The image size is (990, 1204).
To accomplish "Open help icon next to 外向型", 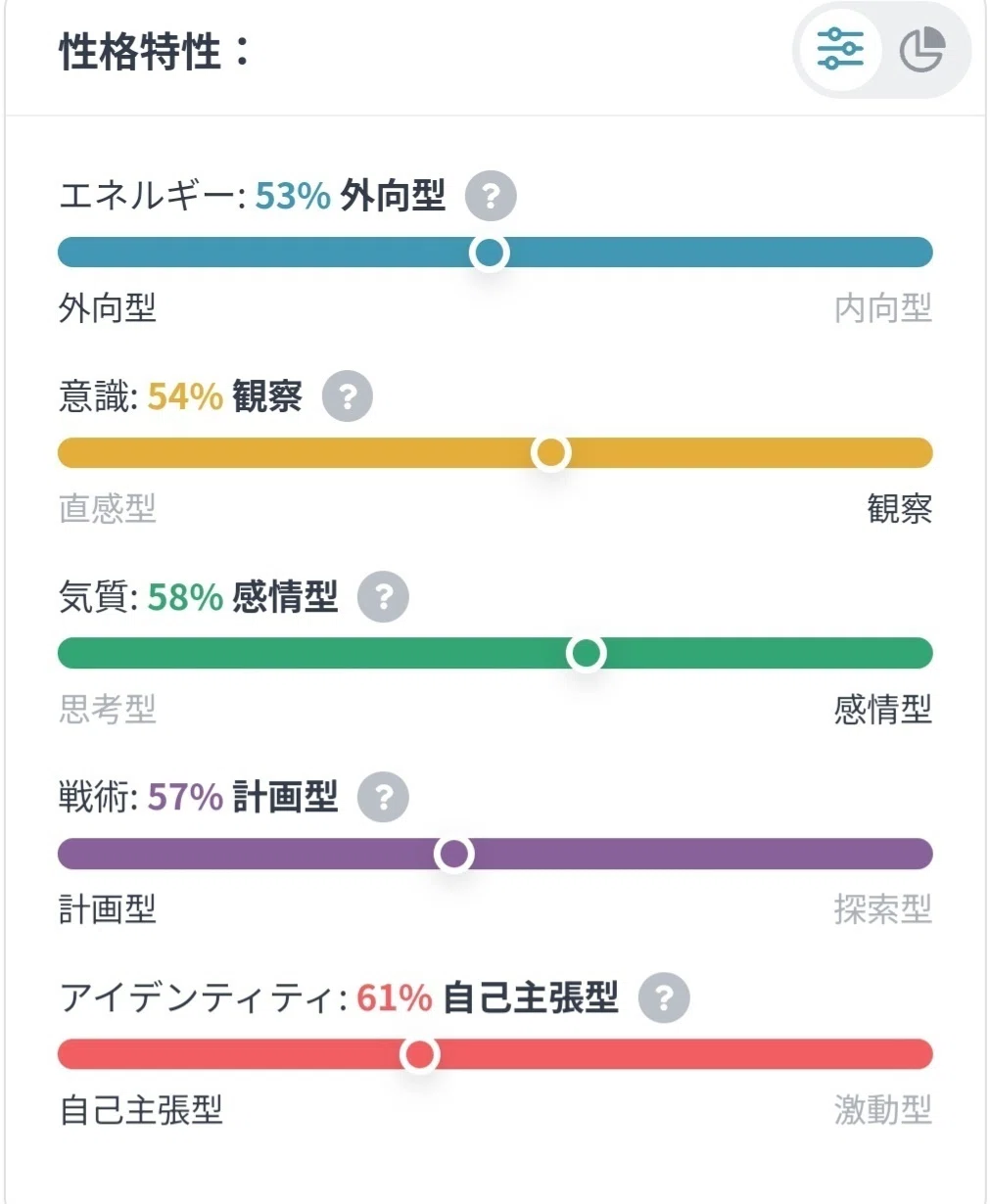I will pyautogui.click(x=491, y=197).
